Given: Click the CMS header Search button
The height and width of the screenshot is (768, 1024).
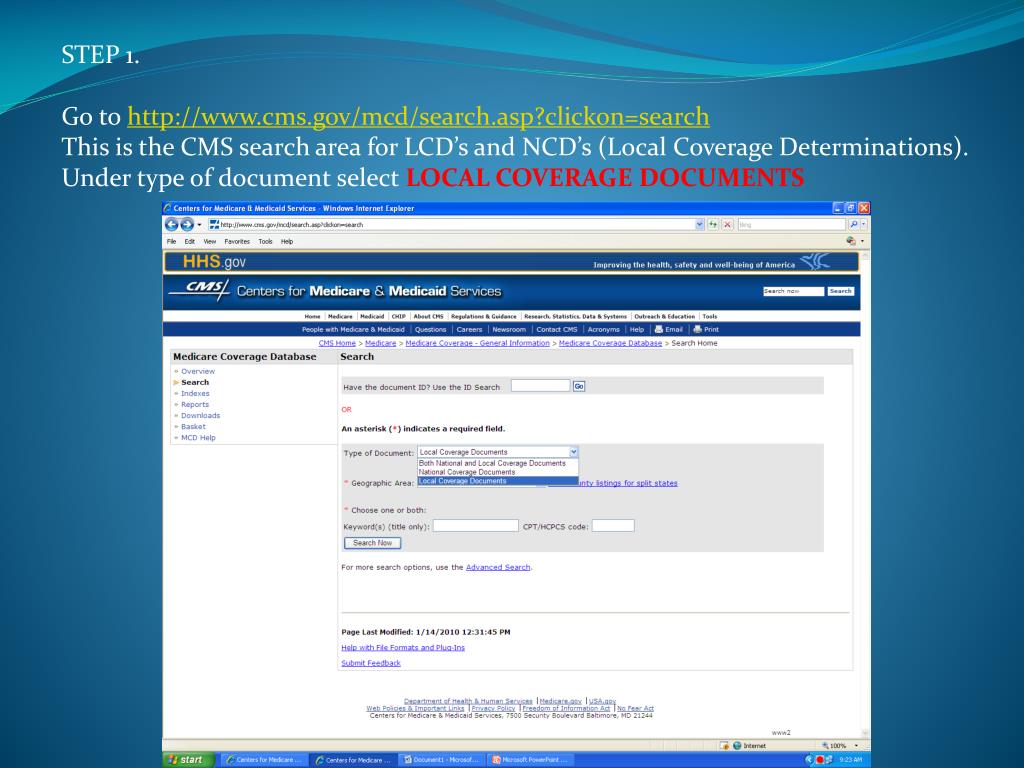Looking at the screenshot, I should click(840, 291).
